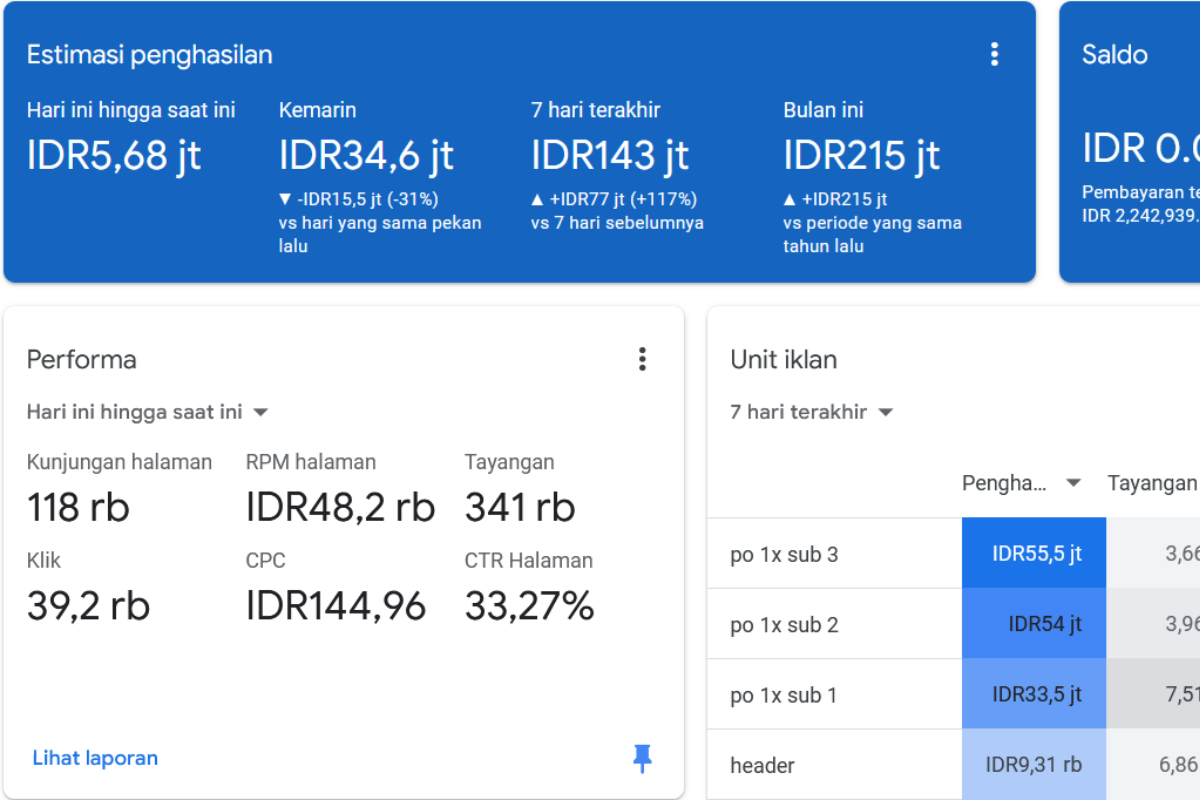The height and width of the screenshot is (800, 1200).
Task: Click the up-triangle indicator beside +IDR215 jt
Action: click(x=789, y=199)
